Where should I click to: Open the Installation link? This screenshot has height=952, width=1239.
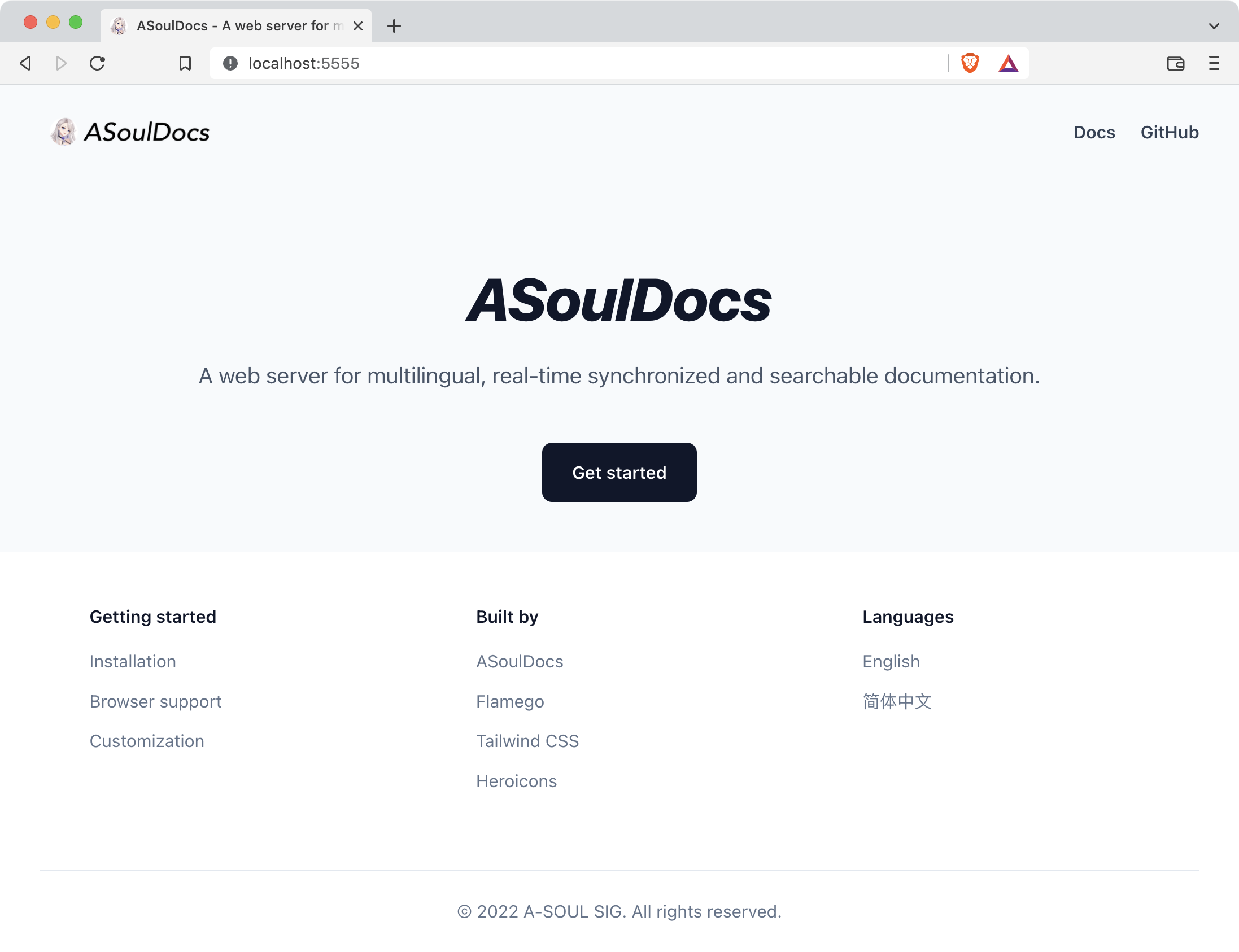pyautogui.click(x=133, y=661)
